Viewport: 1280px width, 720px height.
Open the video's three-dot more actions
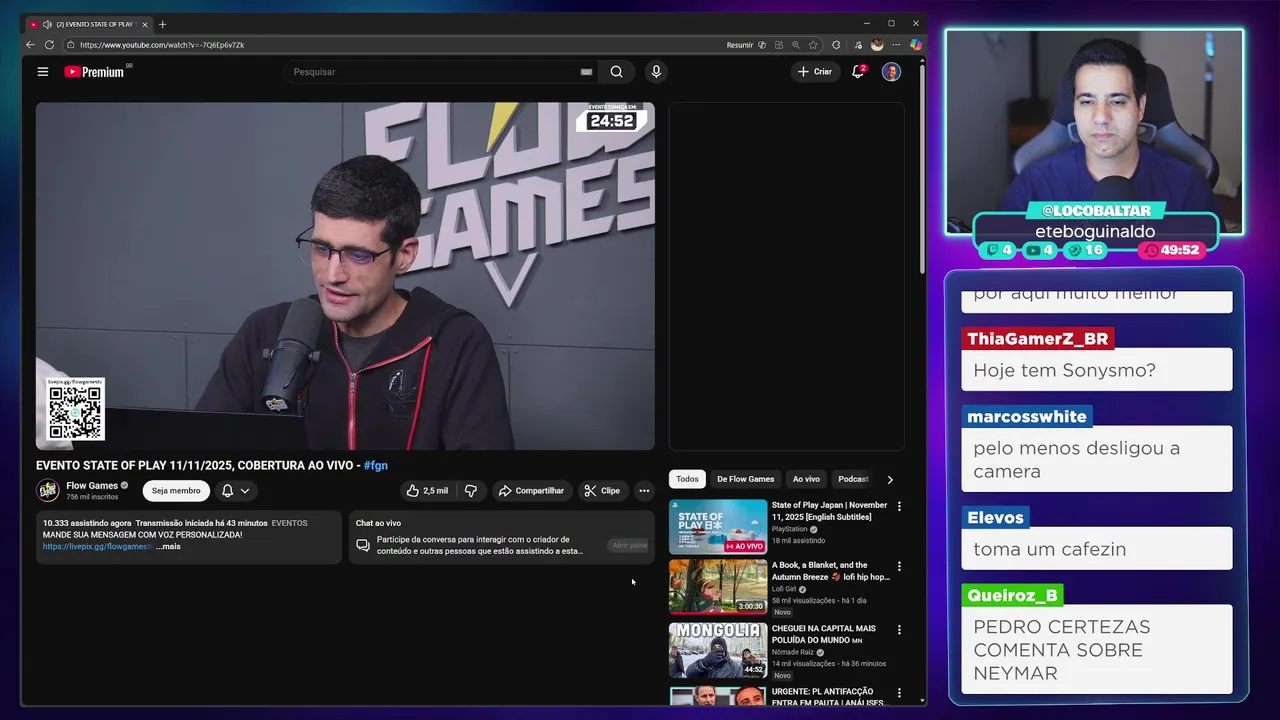[x=644, y=491]
